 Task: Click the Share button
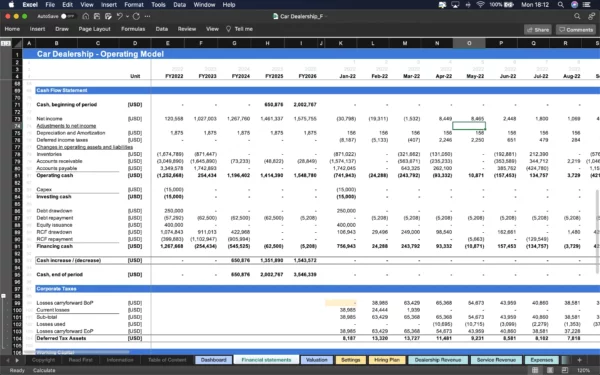[x=538, y=29]
